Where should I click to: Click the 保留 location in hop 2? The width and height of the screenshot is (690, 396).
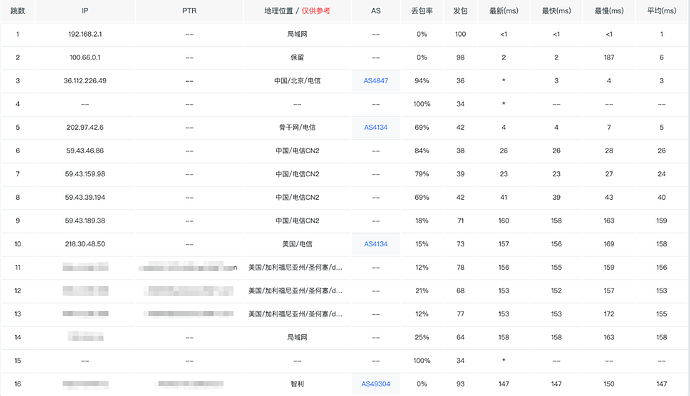click(297, 57)
